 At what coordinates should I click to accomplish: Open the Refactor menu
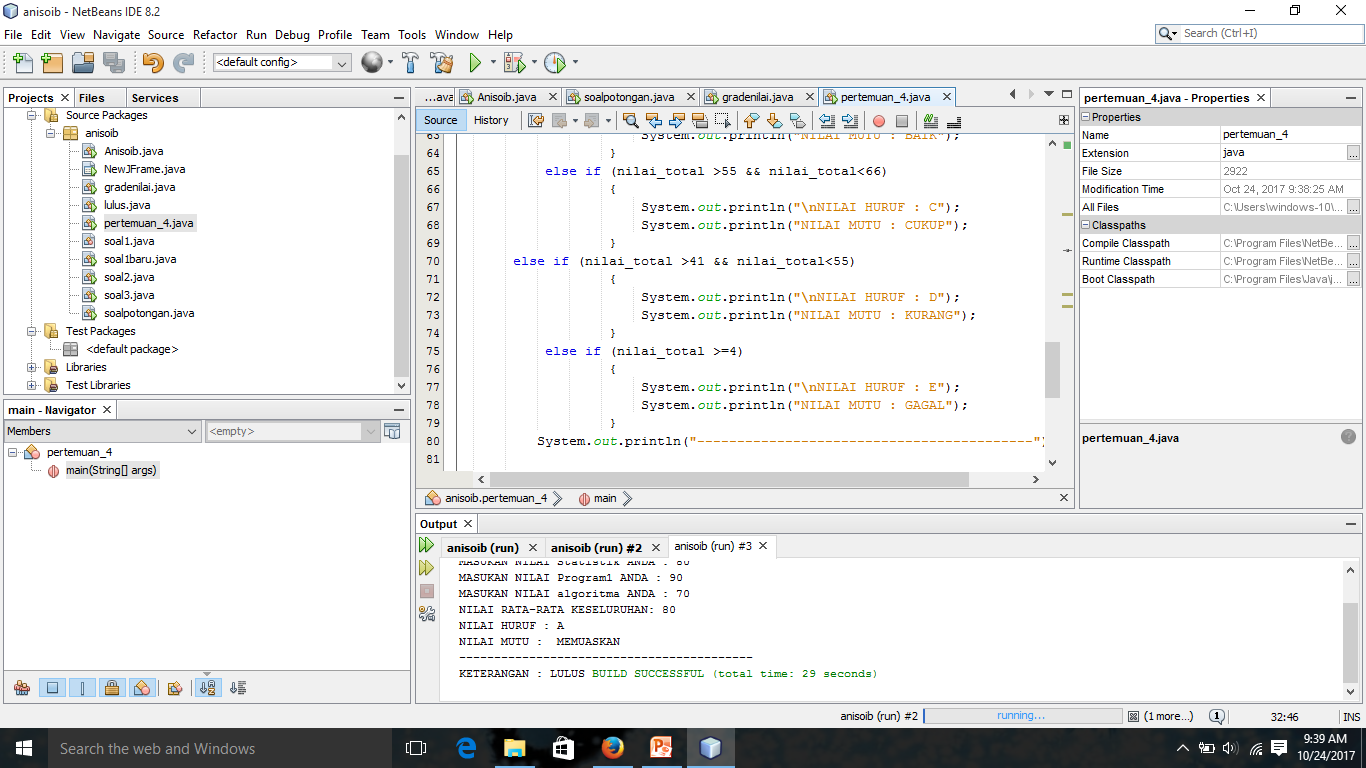[x=215, y=34]
